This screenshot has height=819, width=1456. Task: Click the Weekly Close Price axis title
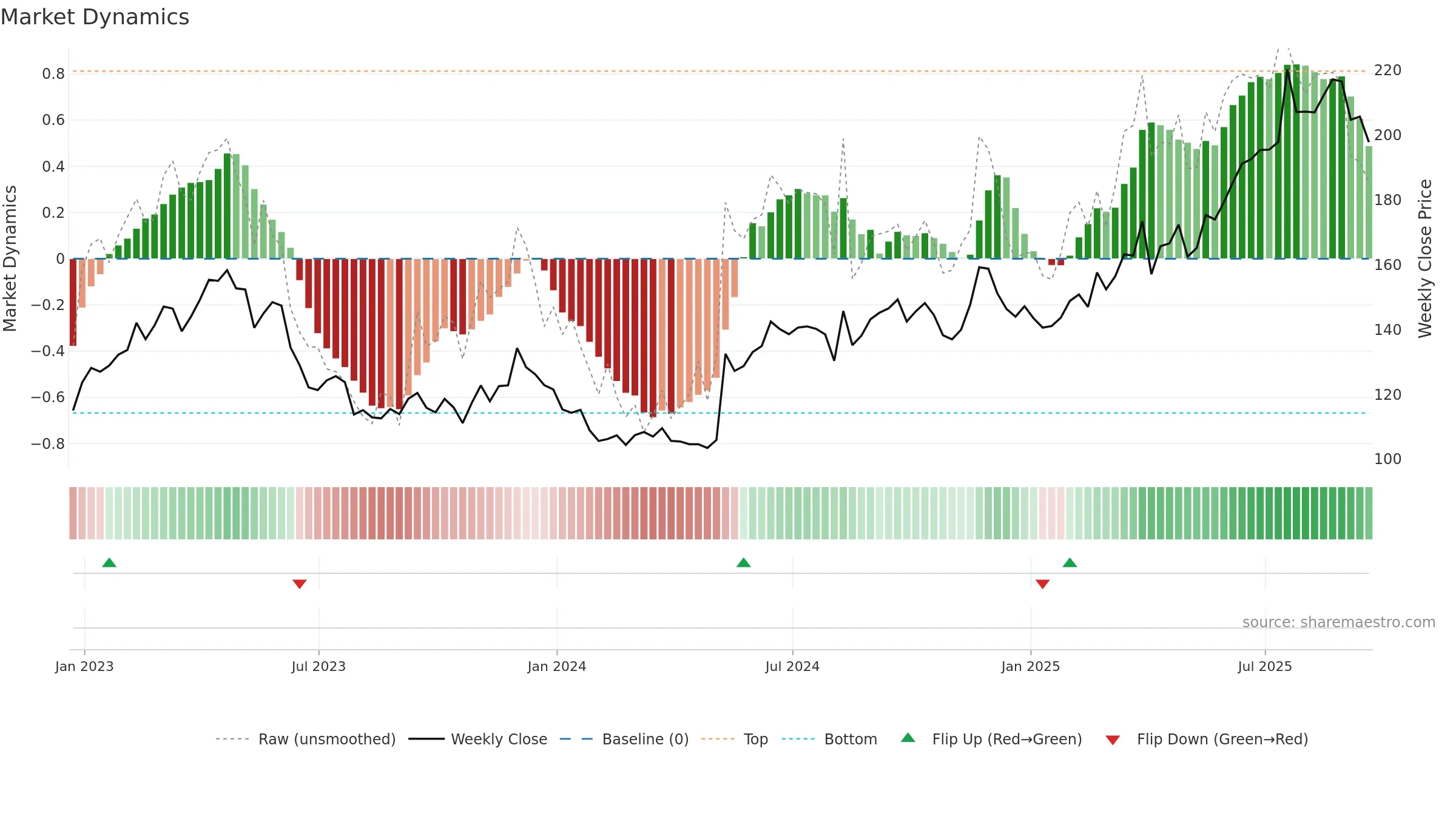[1425, 258]
